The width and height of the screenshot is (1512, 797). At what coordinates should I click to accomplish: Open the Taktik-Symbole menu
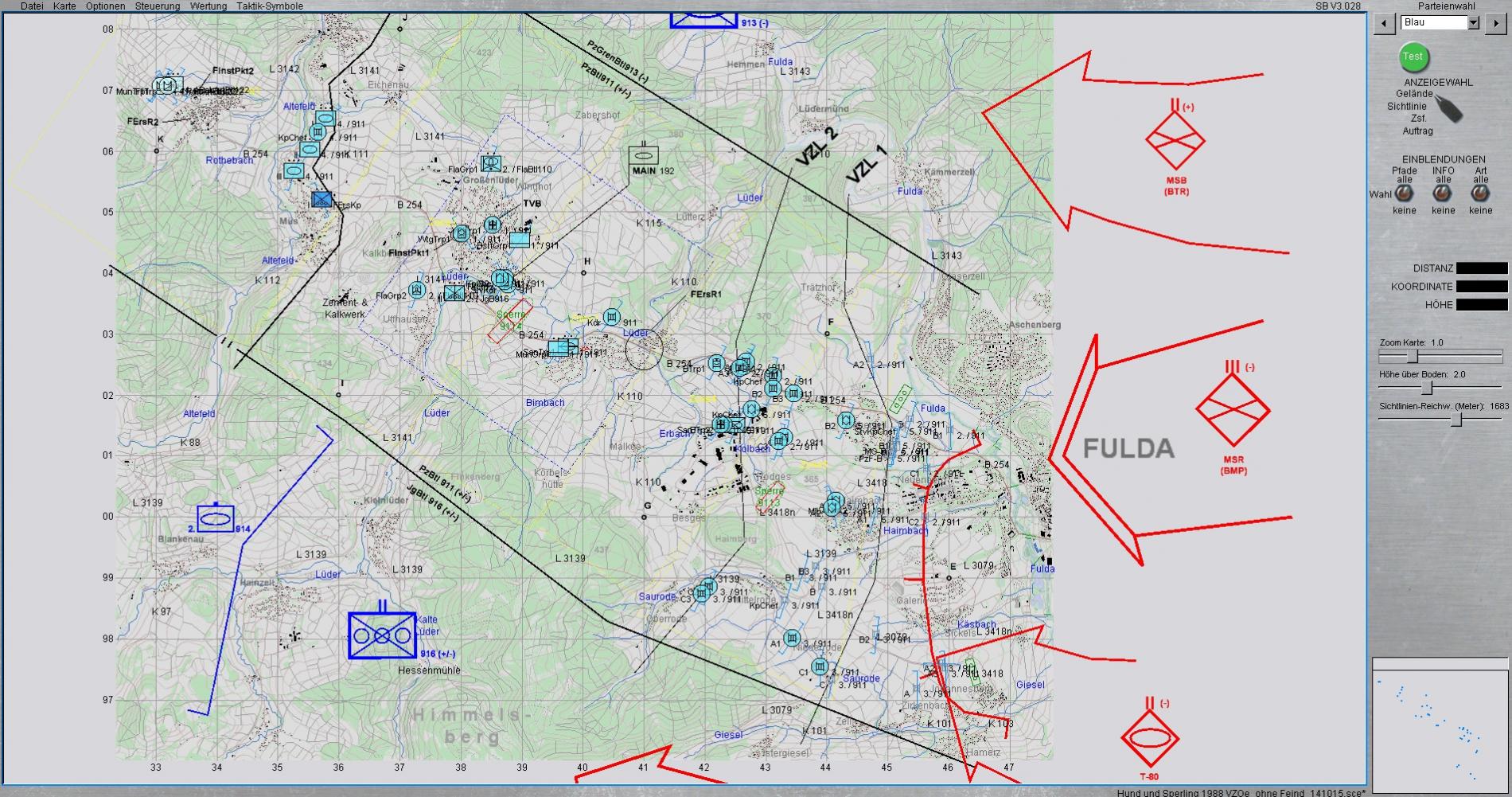point(269,6)
